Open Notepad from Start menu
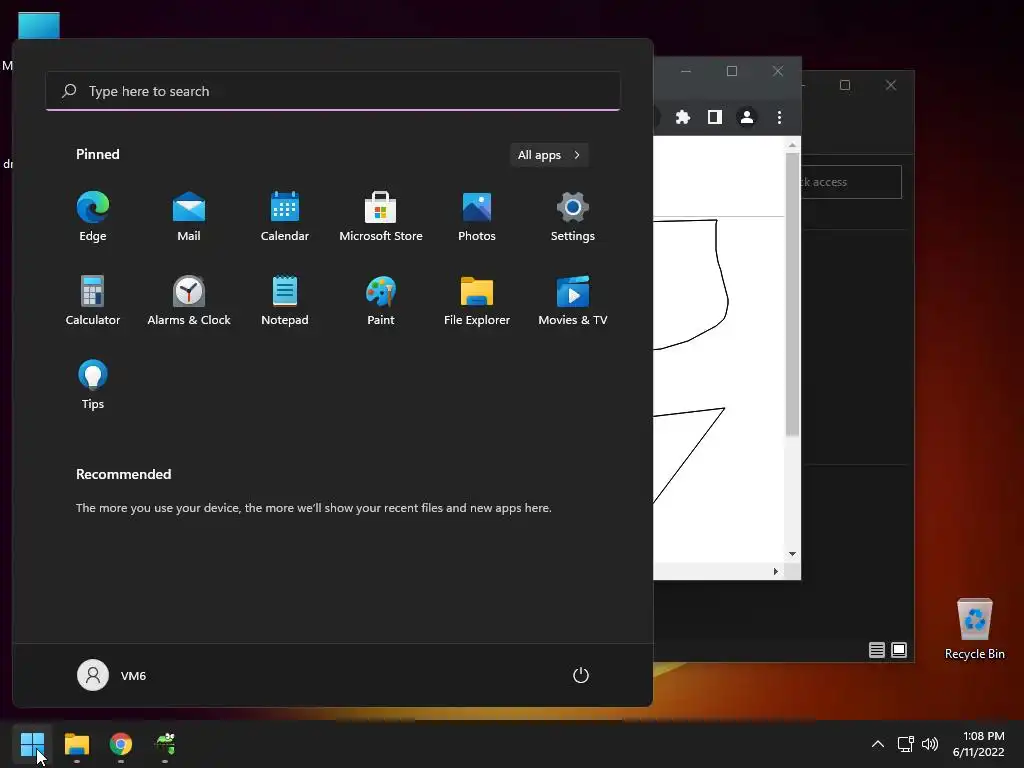Image resolution: width=1024 pixels, height=768 pixels. click(x=285, y=301)
